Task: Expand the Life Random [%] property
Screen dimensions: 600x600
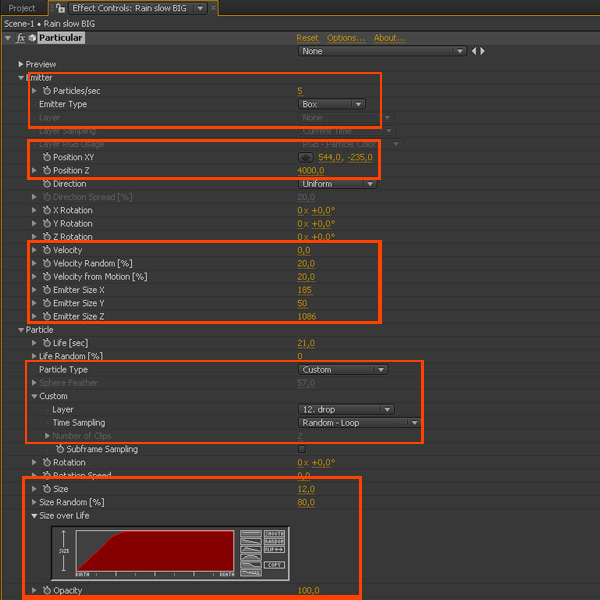Action: tap(34, 356)
